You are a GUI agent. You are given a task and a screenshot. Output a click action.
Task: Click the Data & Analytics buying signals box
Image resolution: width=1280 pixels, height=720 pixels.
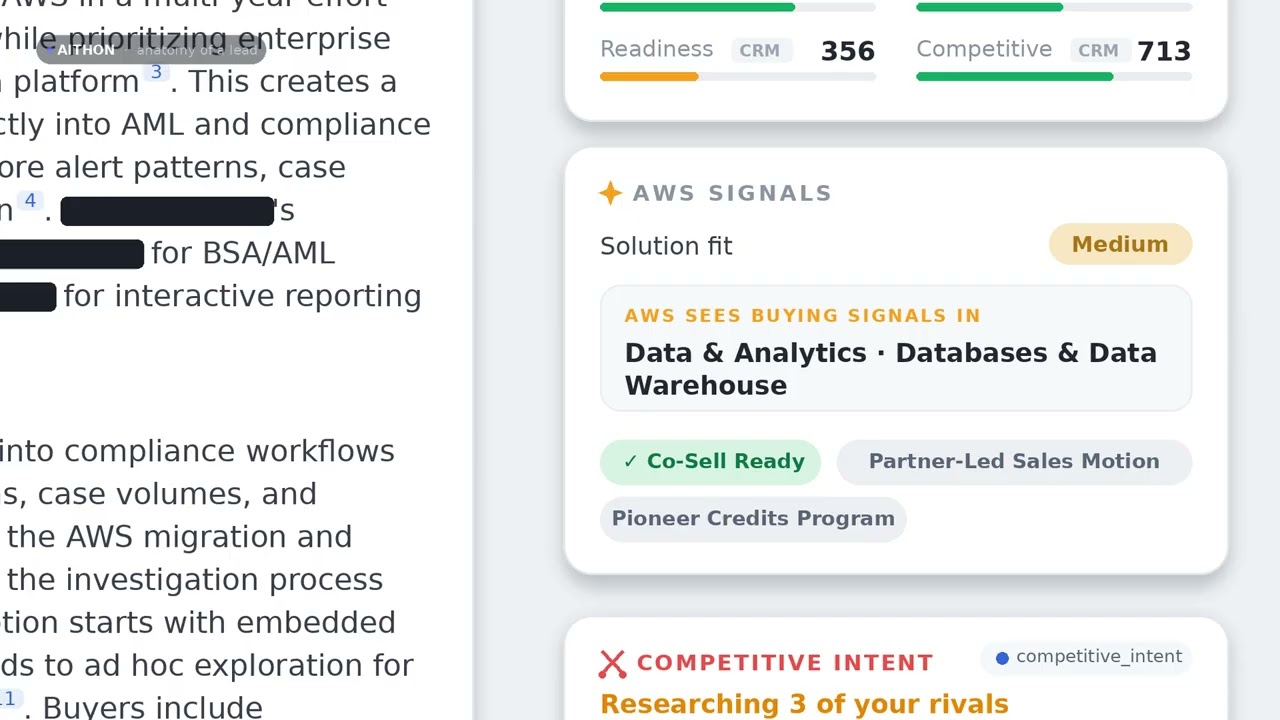[x=896, y=348]
